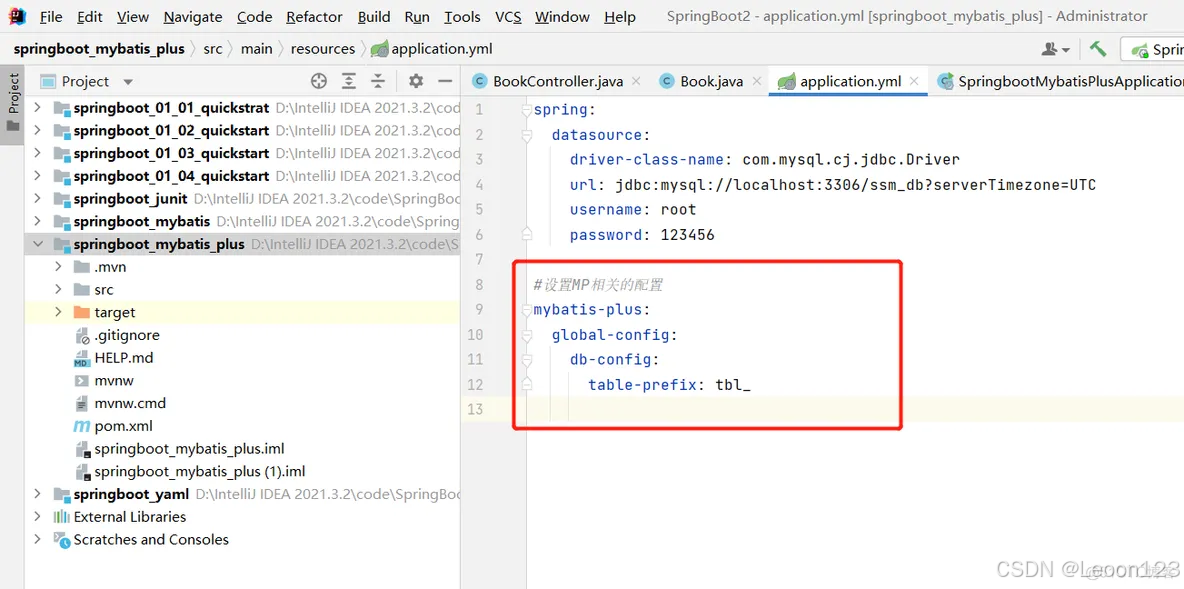Screen dimensions: 1184x589
Task: Expand springboot_junit module
Action: tap(38, 199)
